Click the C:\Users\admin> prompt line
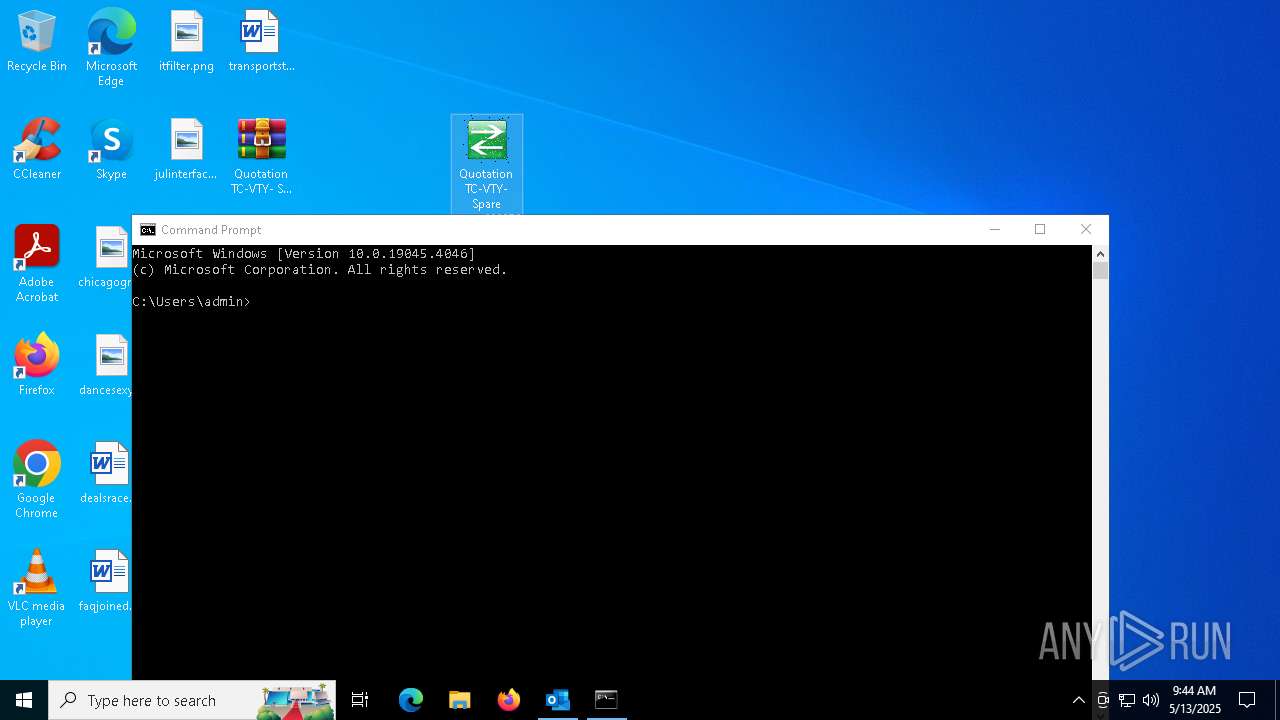This screenshot has width=1280, height=720. click(x=191, y=302)
